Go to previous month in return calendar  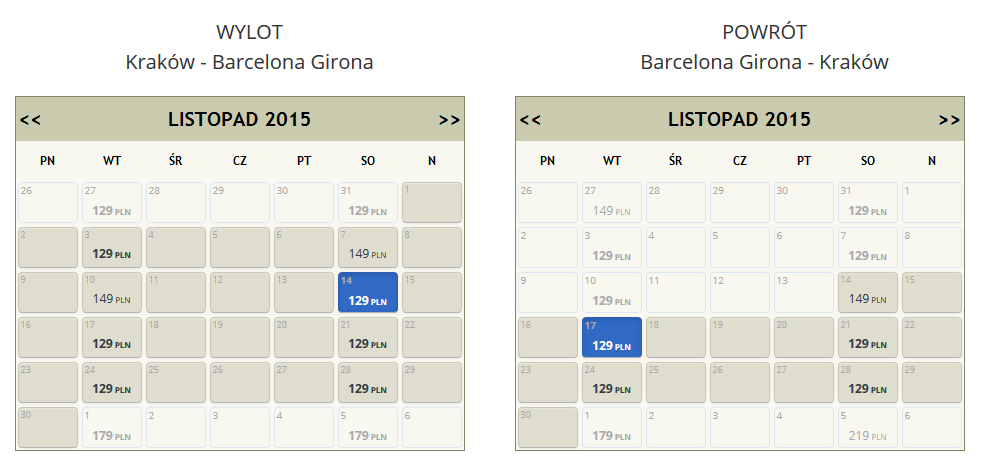(x=530, y=120)
